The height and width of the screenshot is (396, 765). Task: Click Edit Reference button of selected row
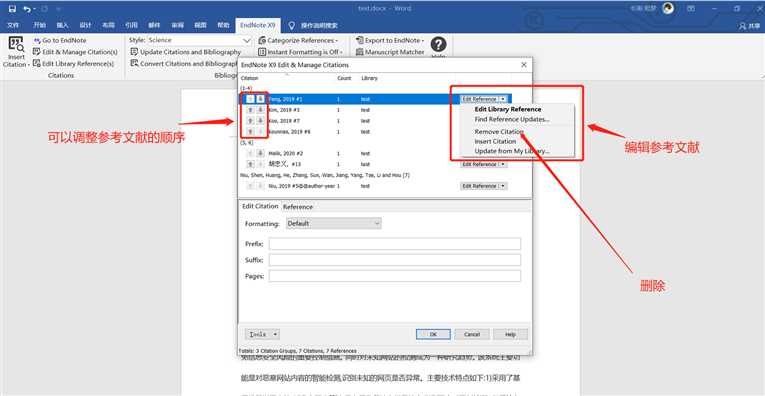[479, 99]
